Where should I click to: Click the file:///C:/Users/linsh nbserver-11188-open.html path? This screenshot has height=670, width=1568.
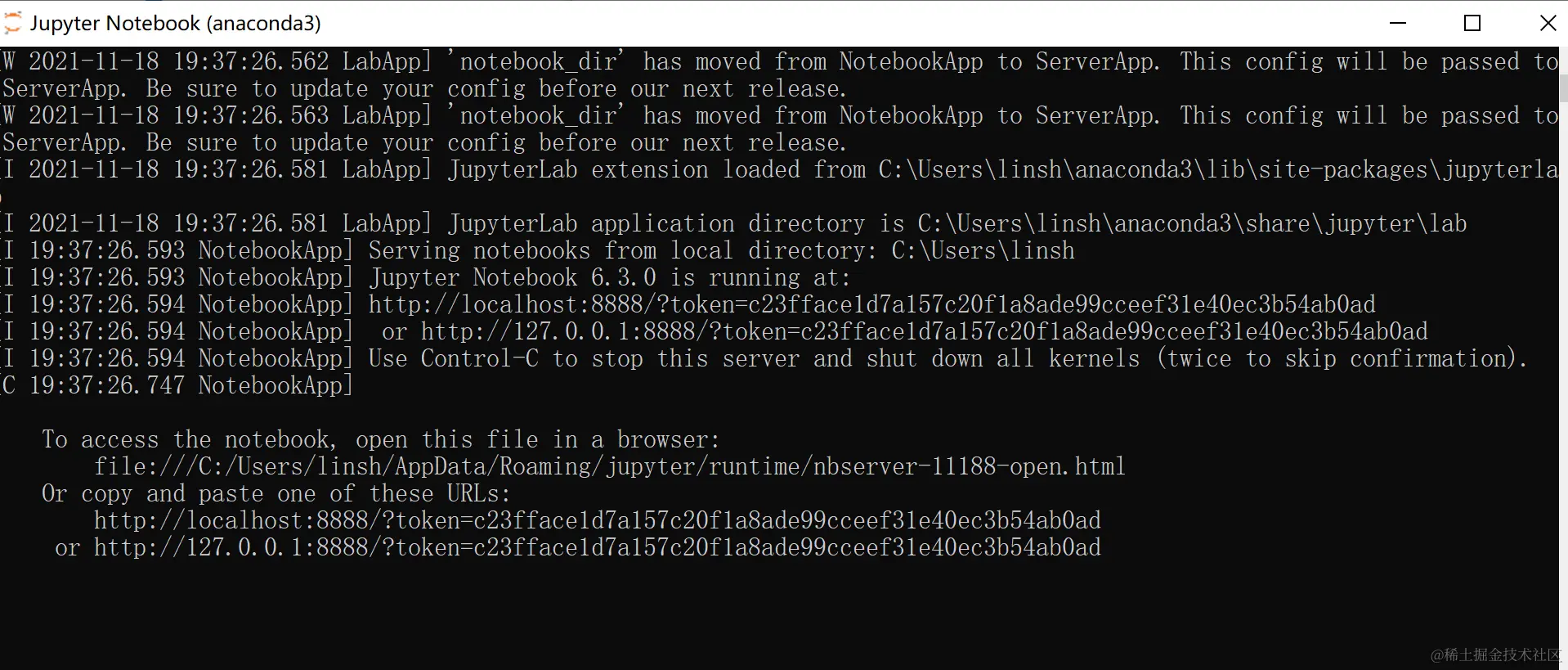point(609,466)
